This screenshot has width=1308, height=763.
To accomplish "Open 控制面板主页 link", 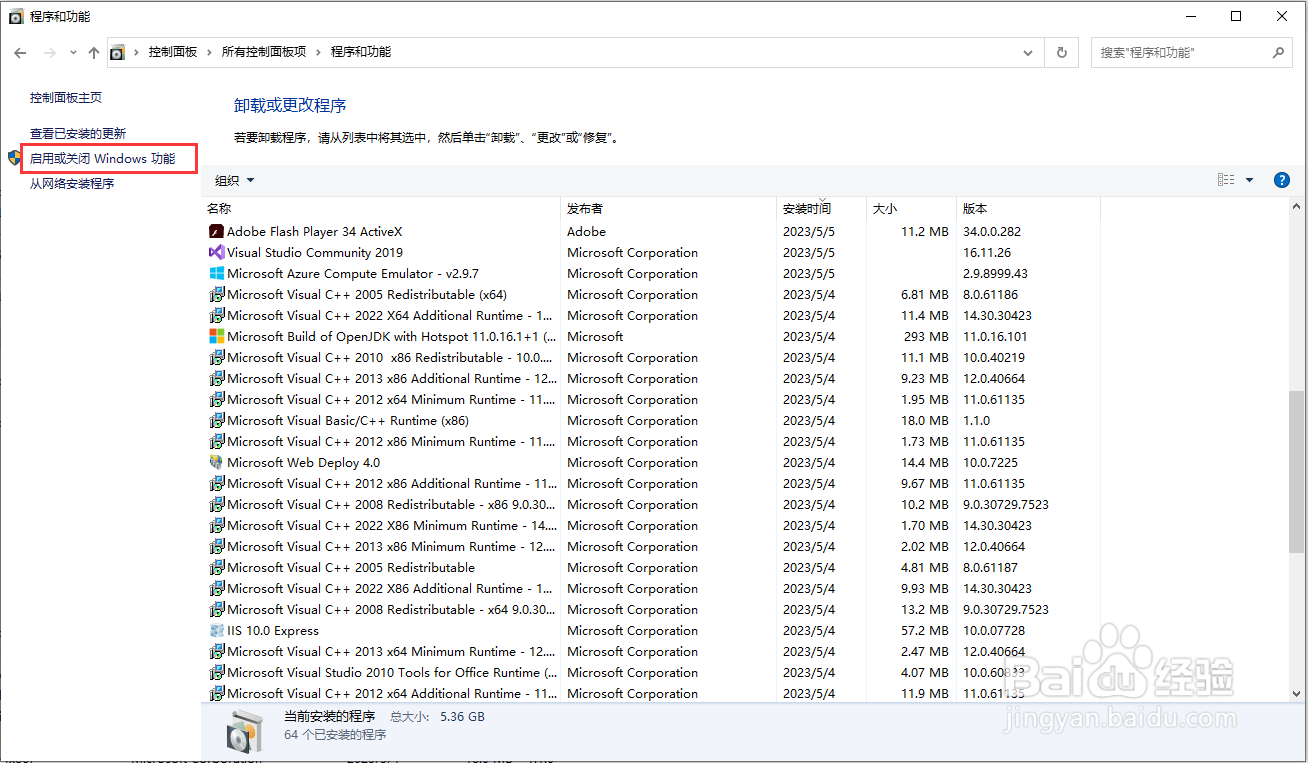I will click(x=66, y=98).
